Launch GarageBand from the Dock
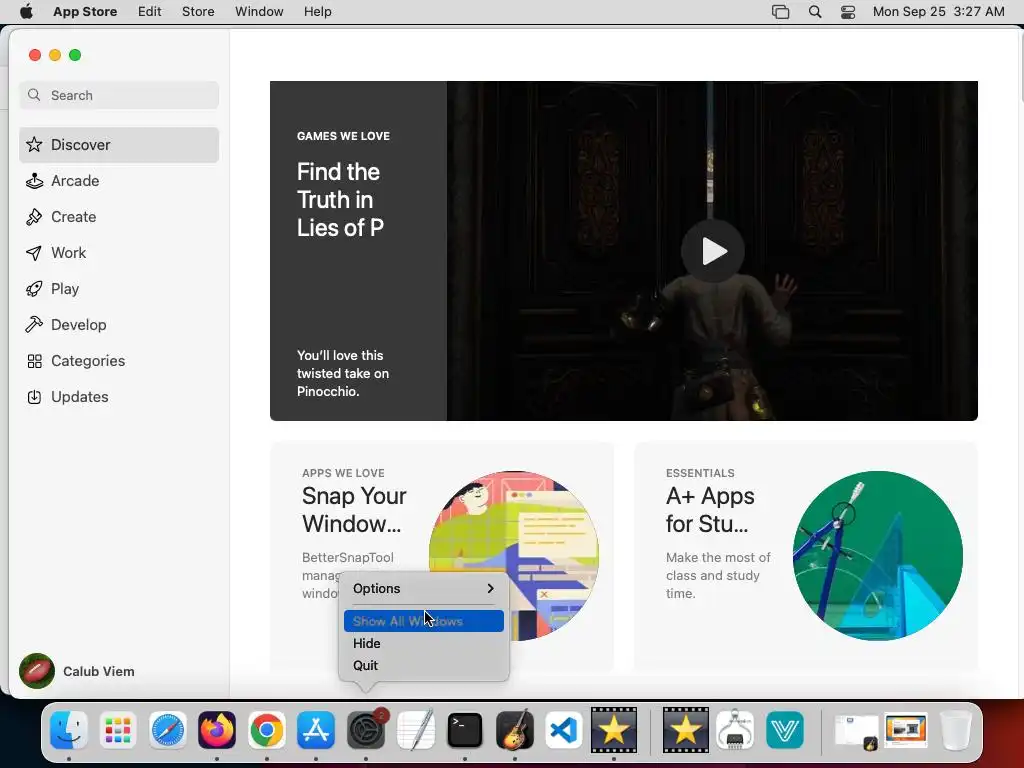The image size is (1024, 768). pos(515,729)
